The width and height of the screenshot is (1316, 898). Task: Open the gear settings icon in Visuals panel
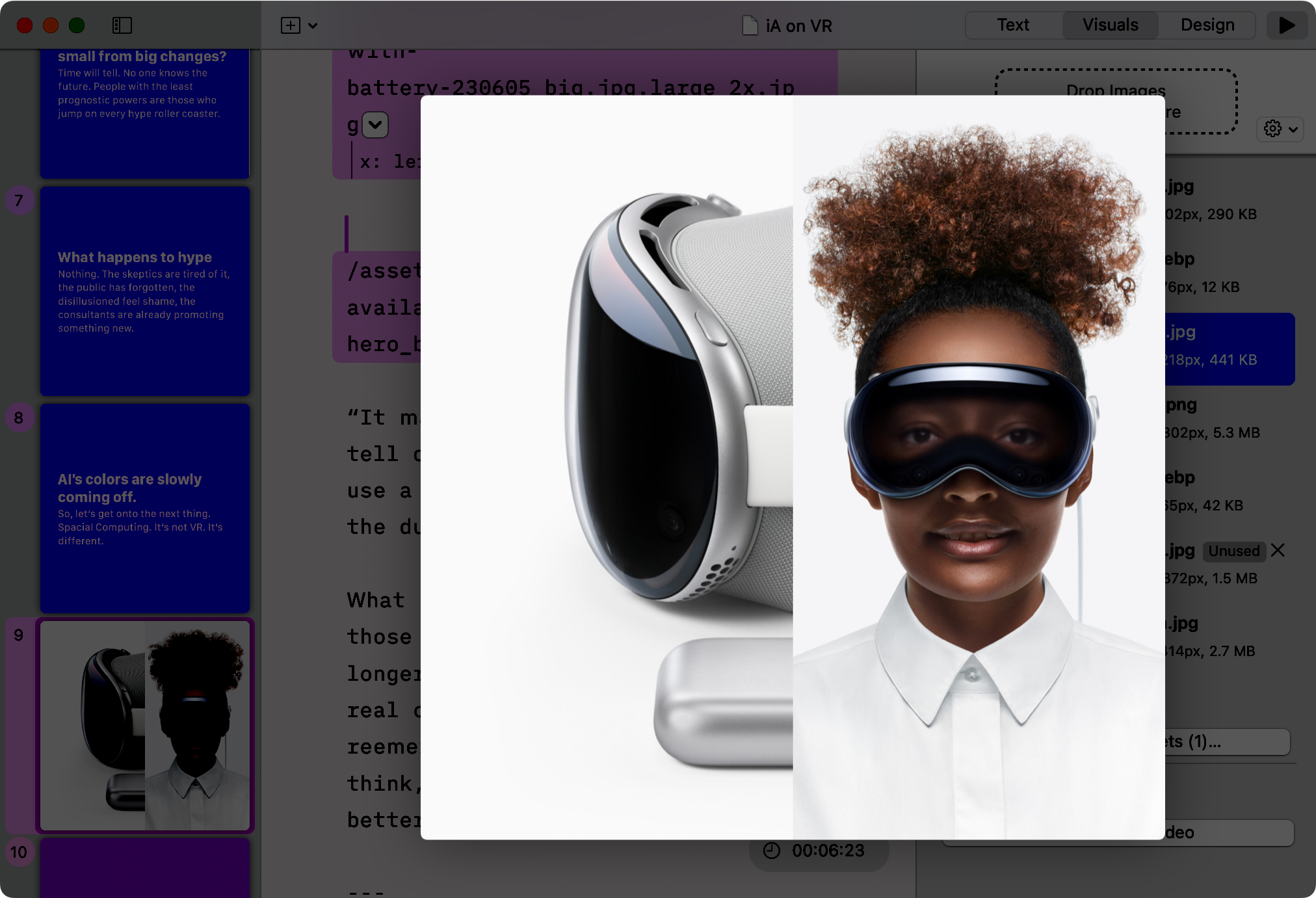(1272, 129)
